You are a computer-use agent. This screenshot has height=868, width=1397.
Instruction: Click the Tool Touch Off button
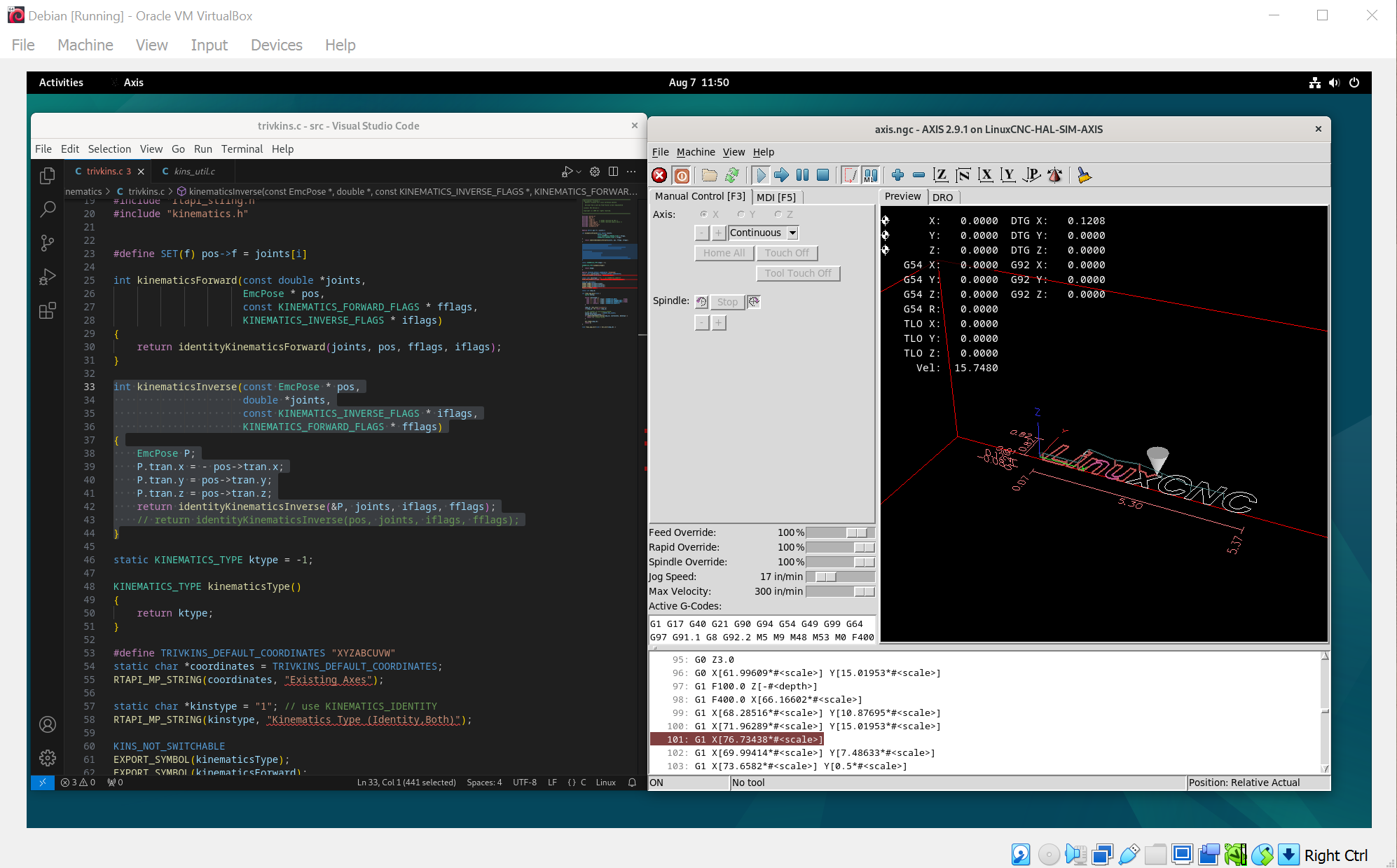coord(798,273)
